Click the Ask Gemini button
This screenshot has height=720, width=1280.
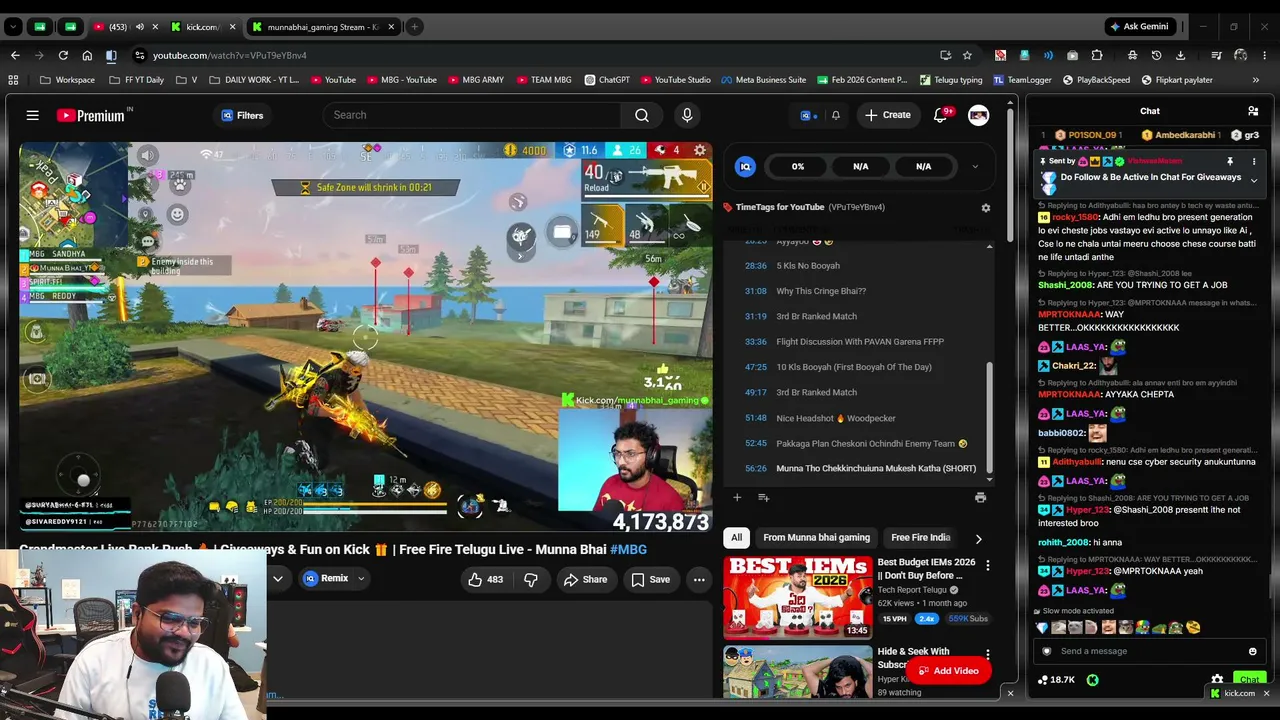(x=1139, y=27)
